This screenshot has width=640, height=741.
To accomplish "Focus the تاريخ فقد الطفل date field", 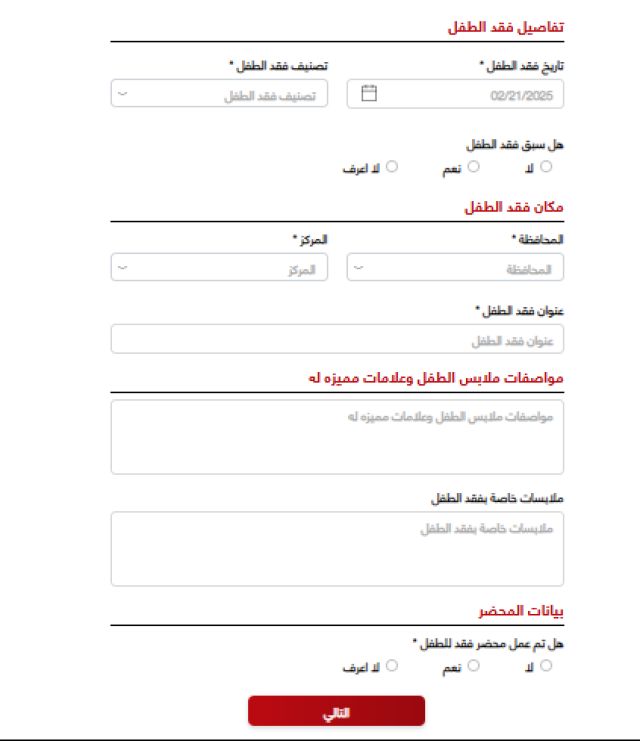I will [x=455, y=94].
